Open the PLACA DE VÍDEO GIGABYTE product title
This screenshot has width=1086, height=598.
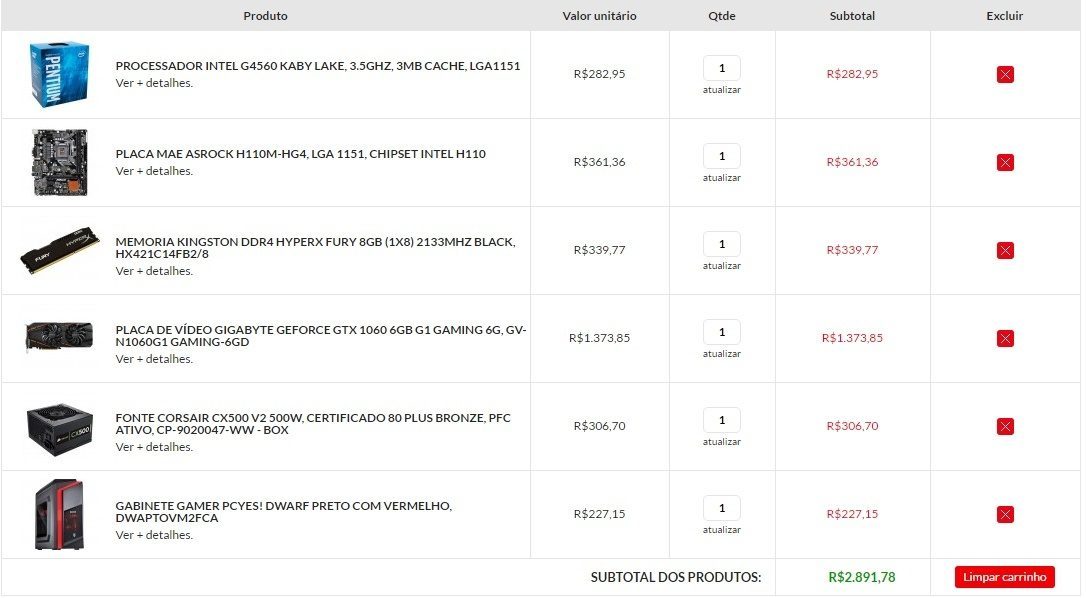tap(321, 336)
